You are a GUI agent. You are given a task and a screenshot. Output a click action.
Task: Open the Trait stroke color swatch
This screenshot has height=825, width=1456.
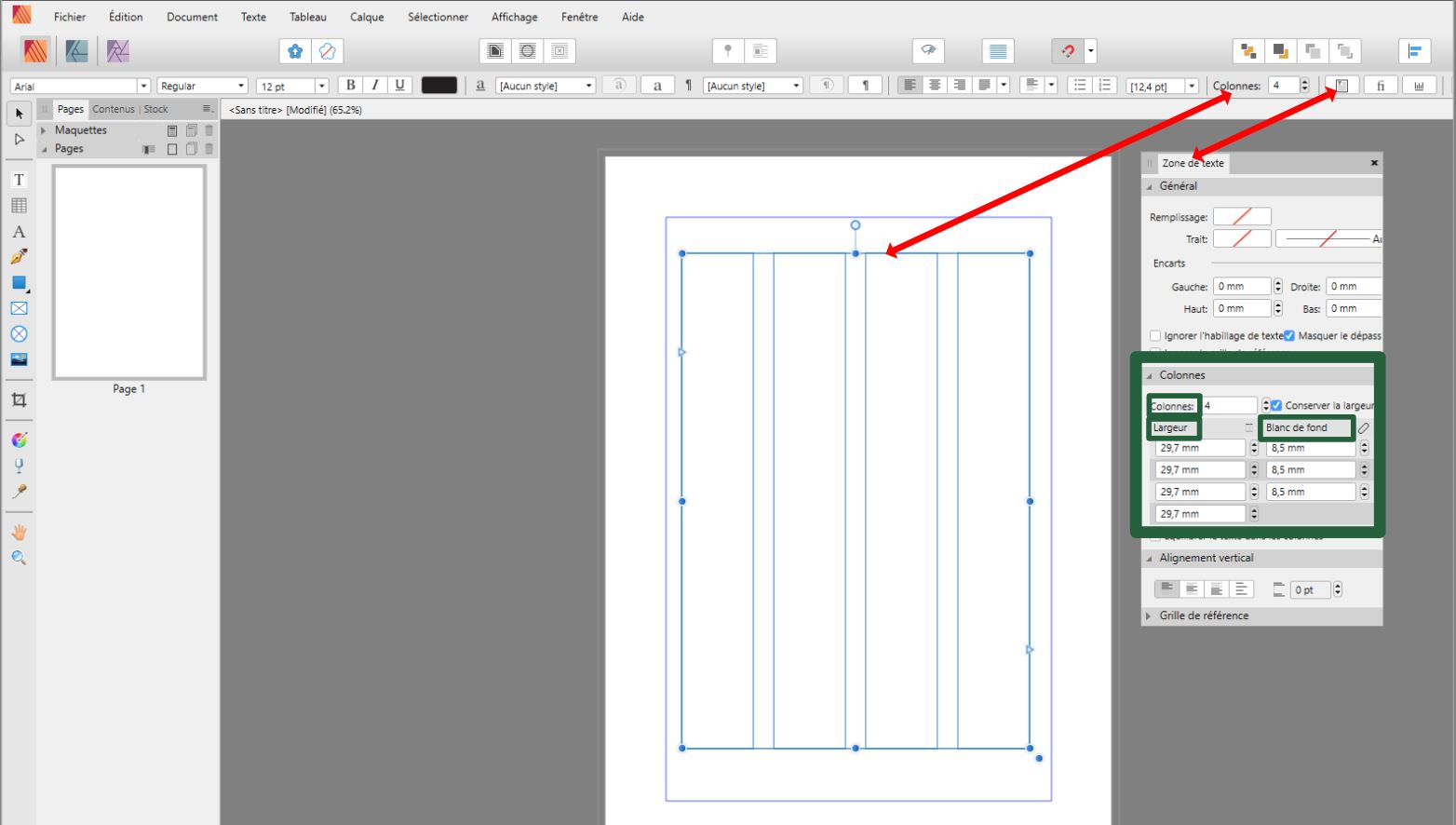tap(1242, 239)
